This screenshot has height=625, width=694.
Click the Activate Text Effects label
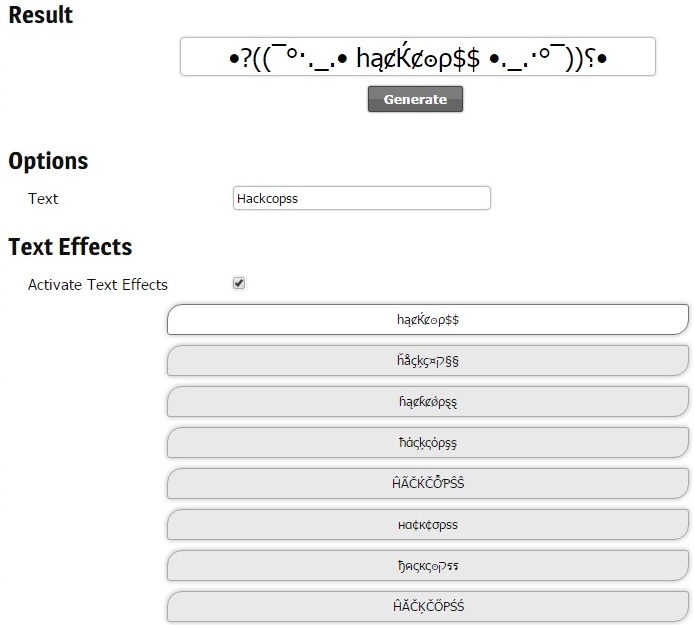[98, 285]
